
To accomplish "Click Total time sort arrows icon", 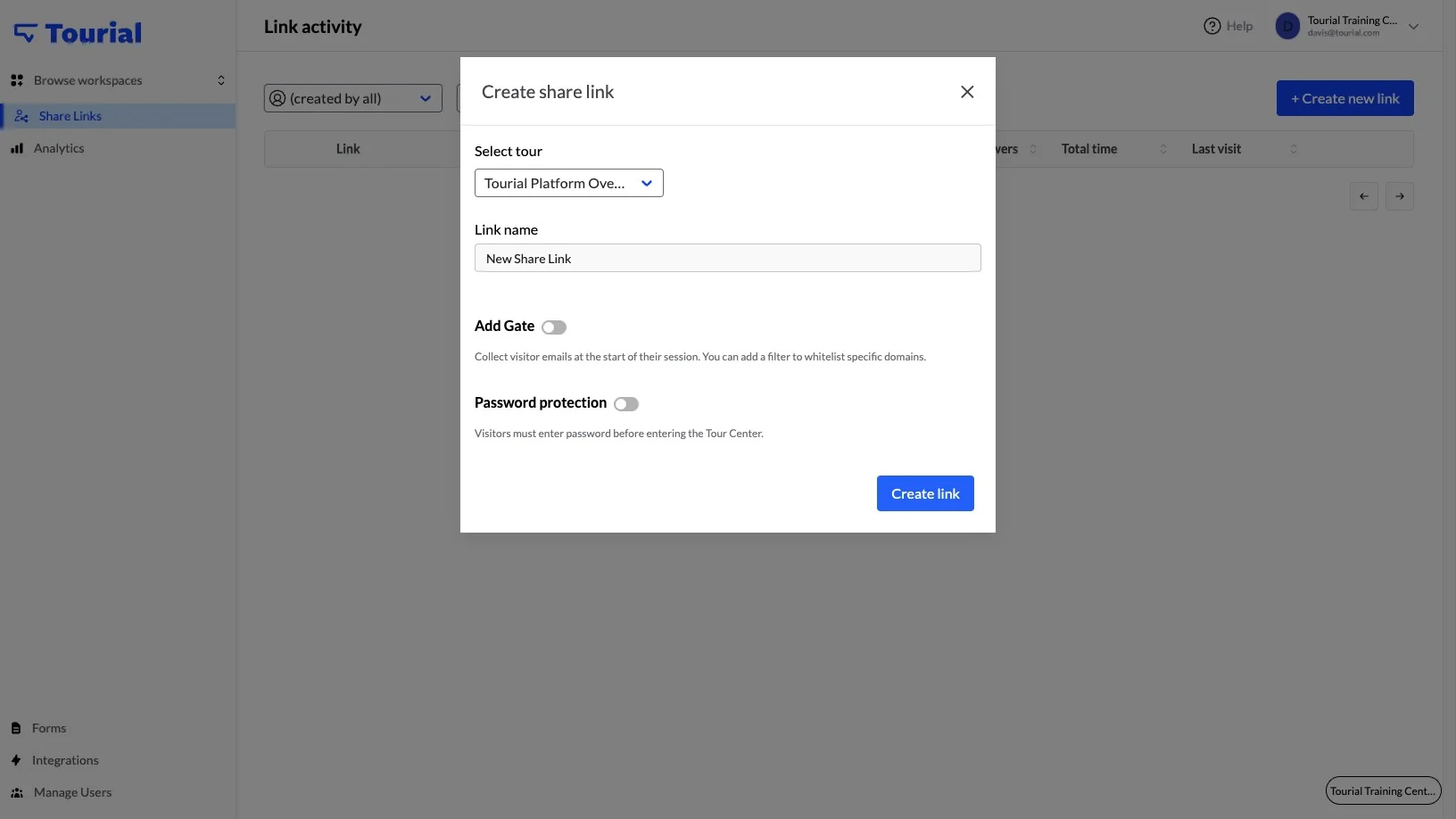I will [1163, 149].
